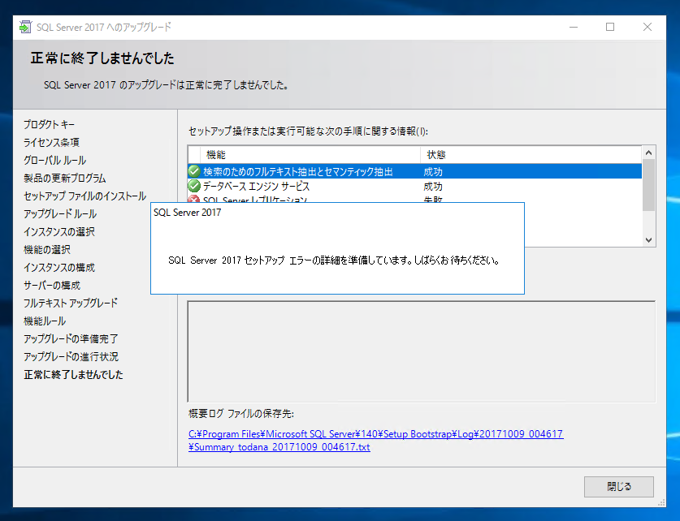Click 成功 status of データベース エンジン サービス
The width and height of the screenshot is (680, 521).
(433, 187)
